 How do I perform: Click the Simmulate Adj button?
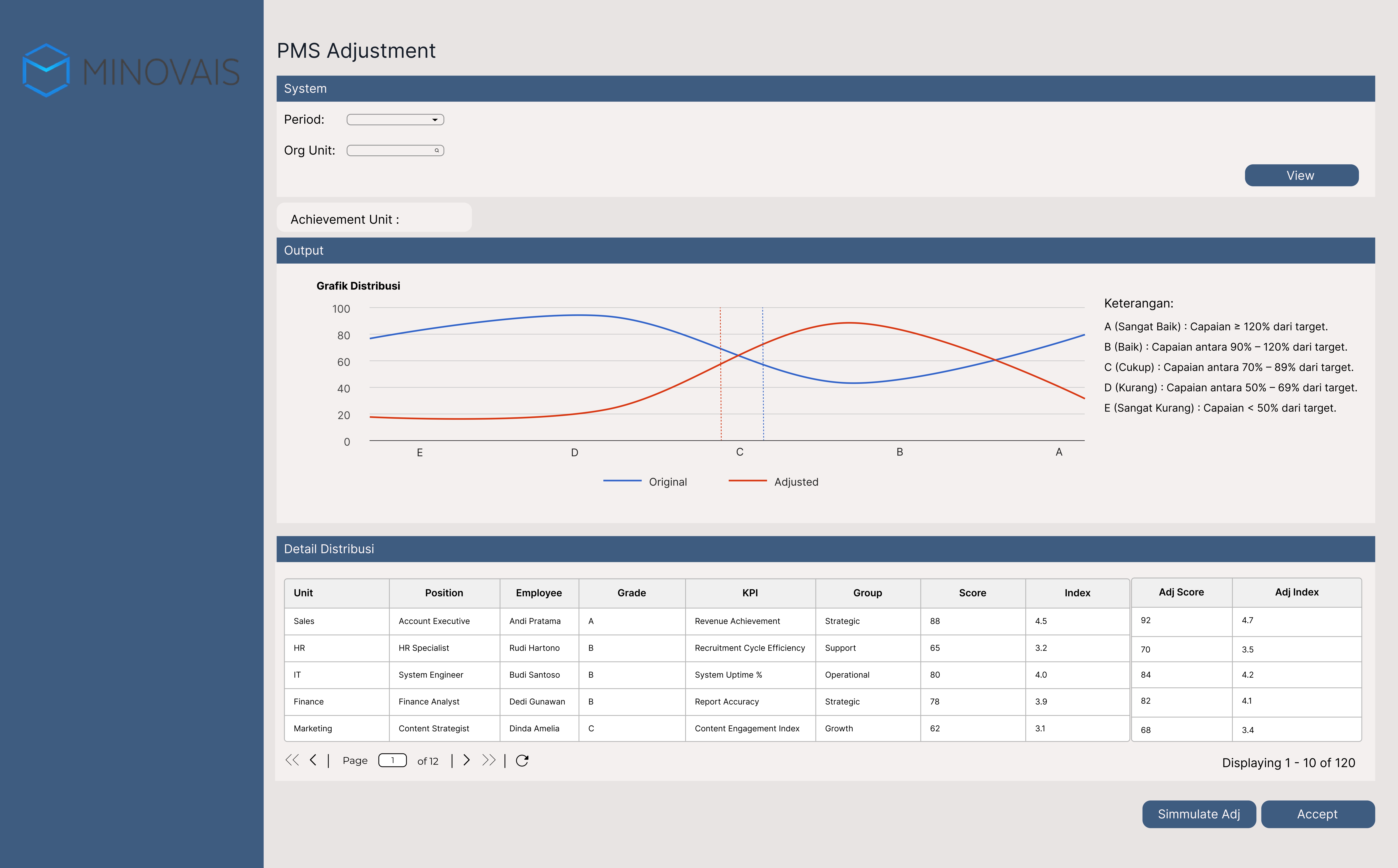[1199, 814]
